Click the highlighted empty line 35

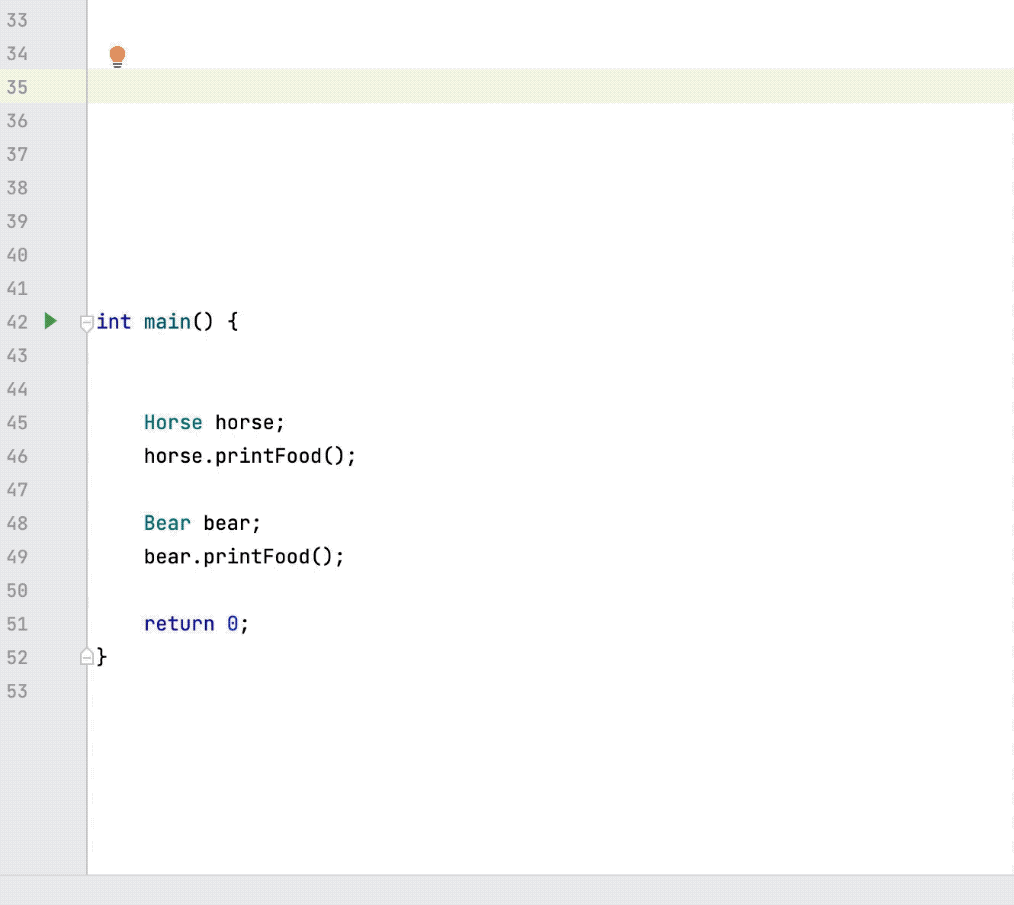(400, 87)
